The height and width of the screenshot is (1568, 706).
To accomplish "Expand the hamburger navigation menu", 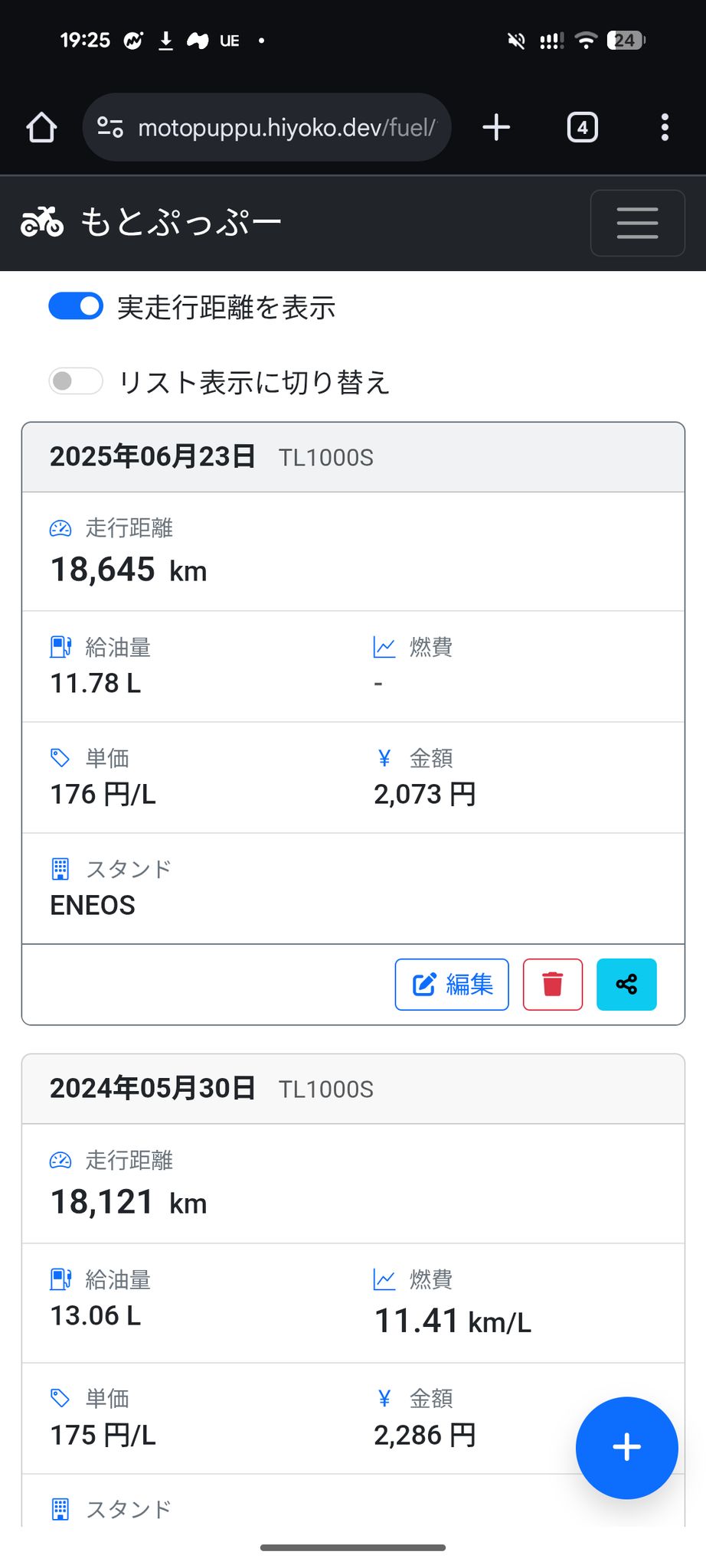I will 637,223.
